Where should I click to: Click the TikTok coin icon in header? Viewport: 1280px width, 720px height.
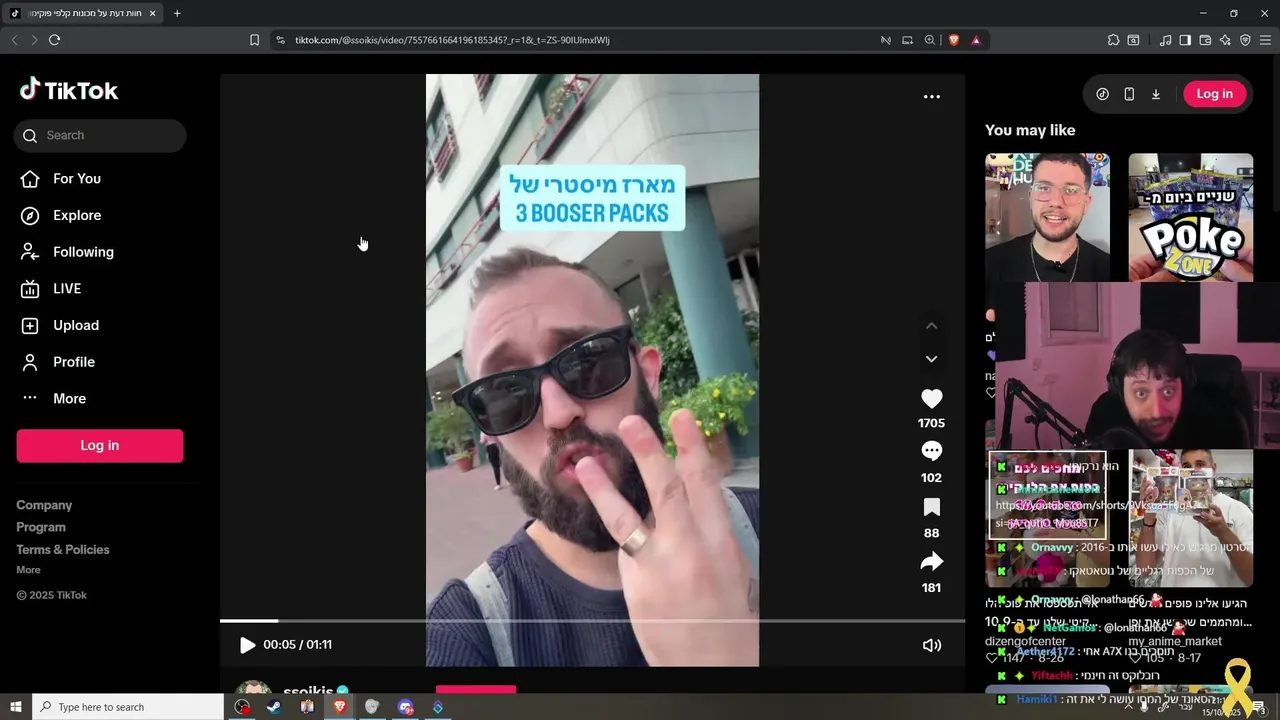pos(1102,94)
